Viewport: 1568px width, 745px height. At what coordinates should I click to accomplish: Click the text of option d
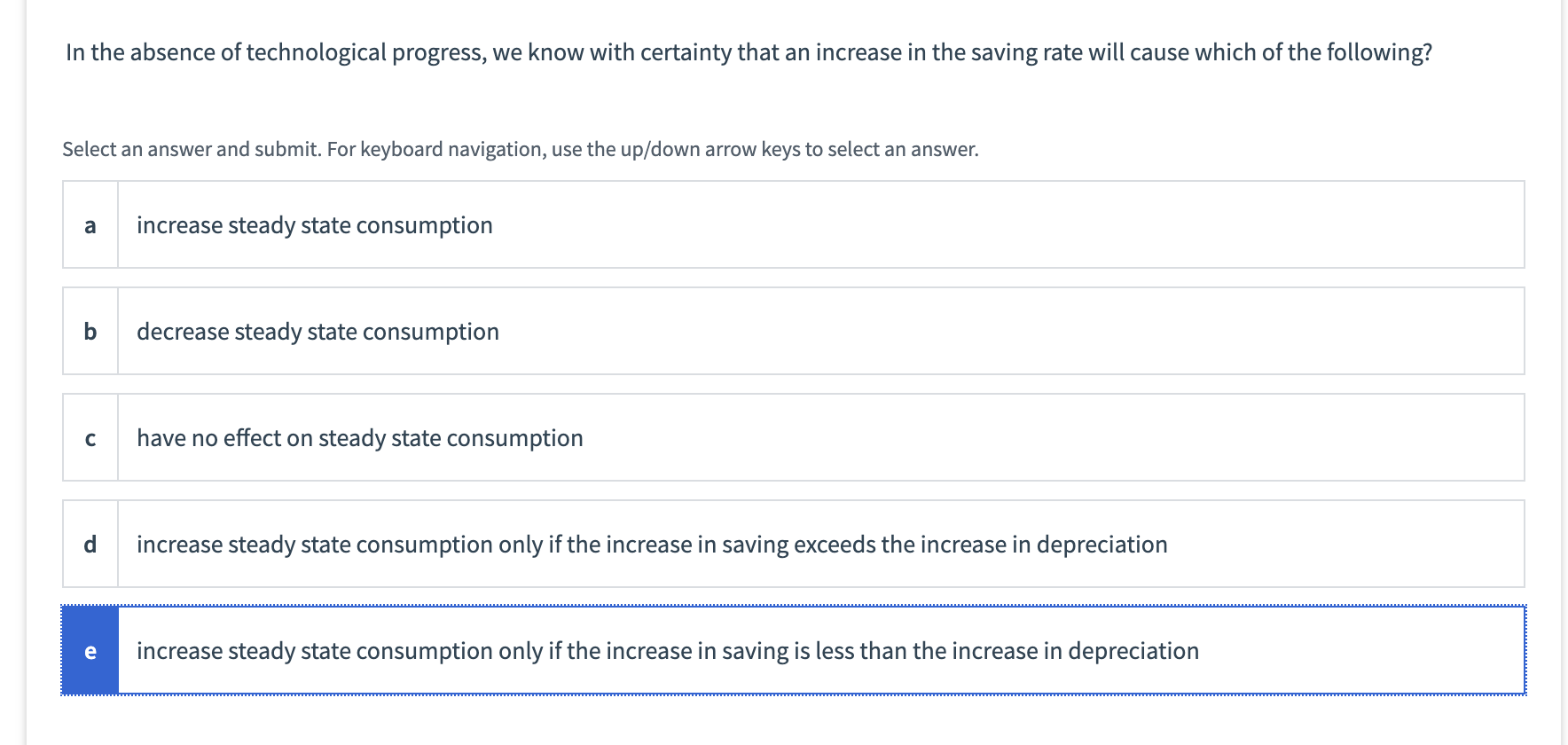652,544
